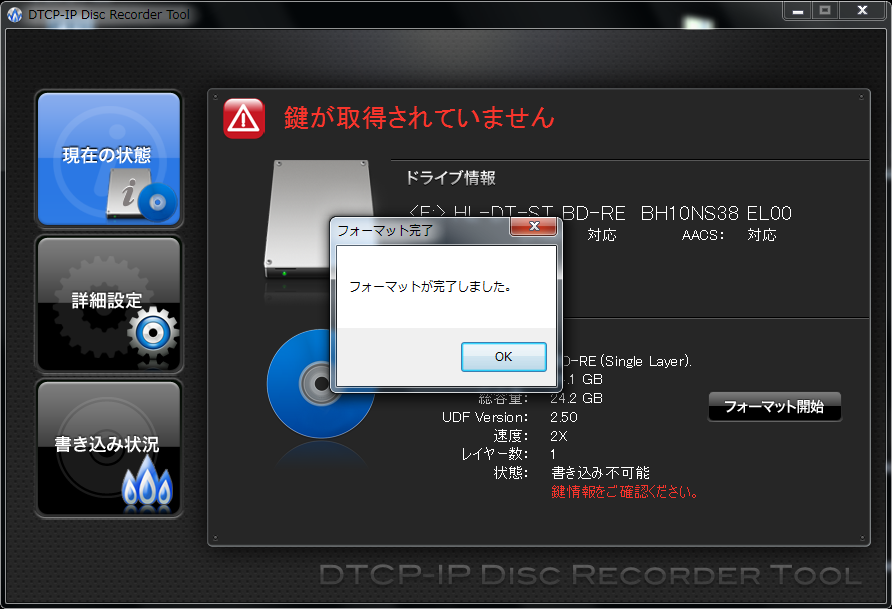Screen dimensions: 892x609
Task: Maximize the DTCP-IP Disc Recorder Tool window
Action: point(824,11)
